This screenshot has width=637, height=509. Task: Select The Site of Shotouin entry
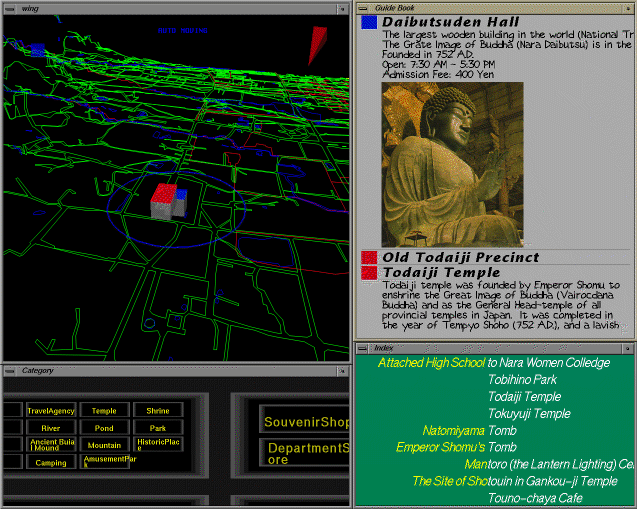coord(515,481)
